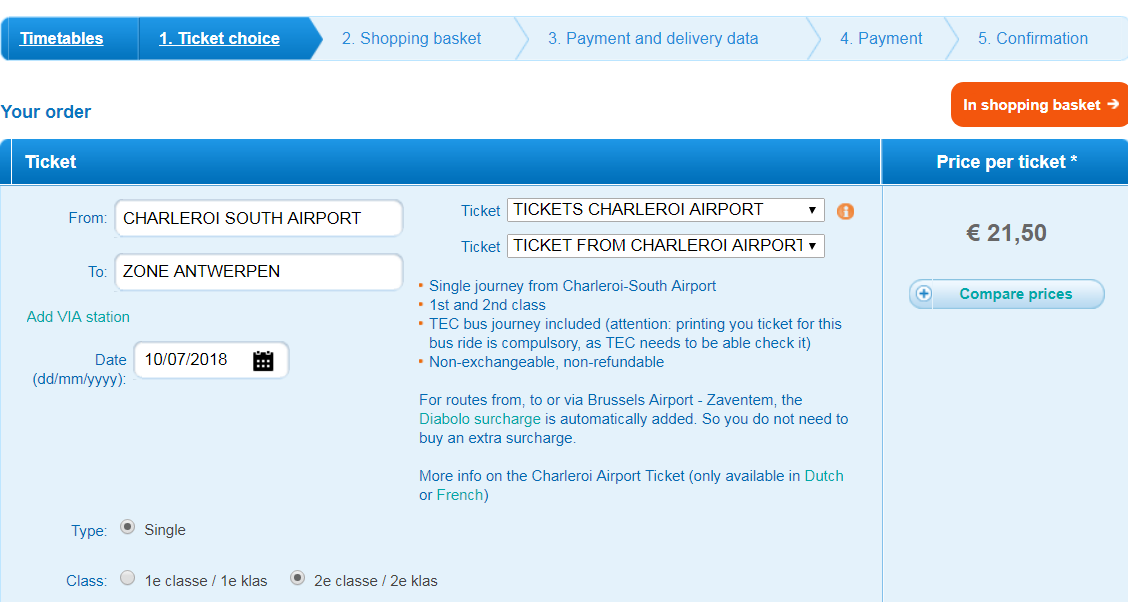Choose 2e classe / 2e klas
The height and width of the screenshot is (602, 1128).
pyautogui.click(x=297, y=578)
